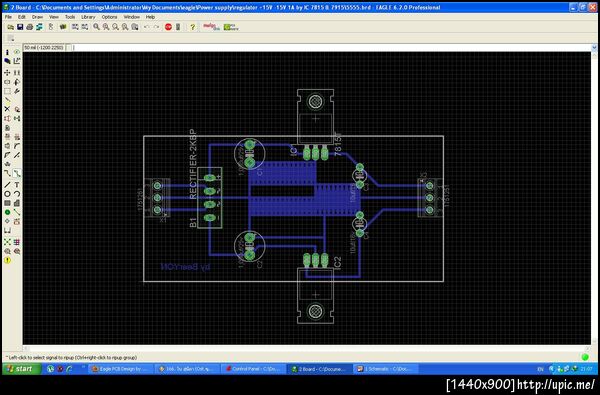Screen dimensions: 600x395
Task: Select the Delete (X) tool
Action: point(7,109)
